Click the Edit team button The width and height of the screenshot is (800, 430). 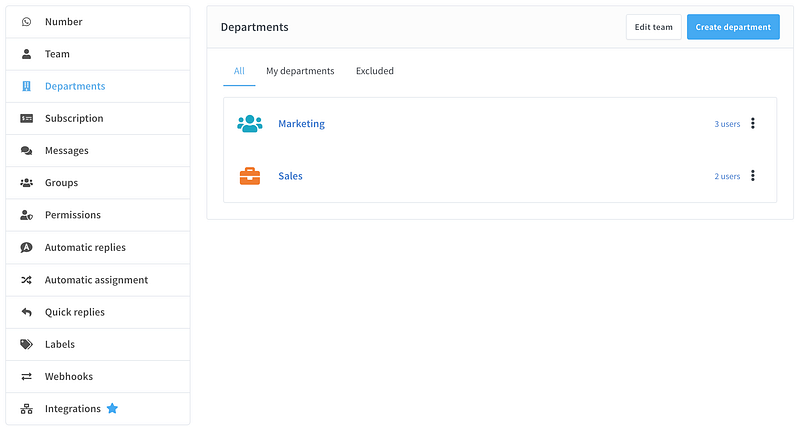pos(654,27)
